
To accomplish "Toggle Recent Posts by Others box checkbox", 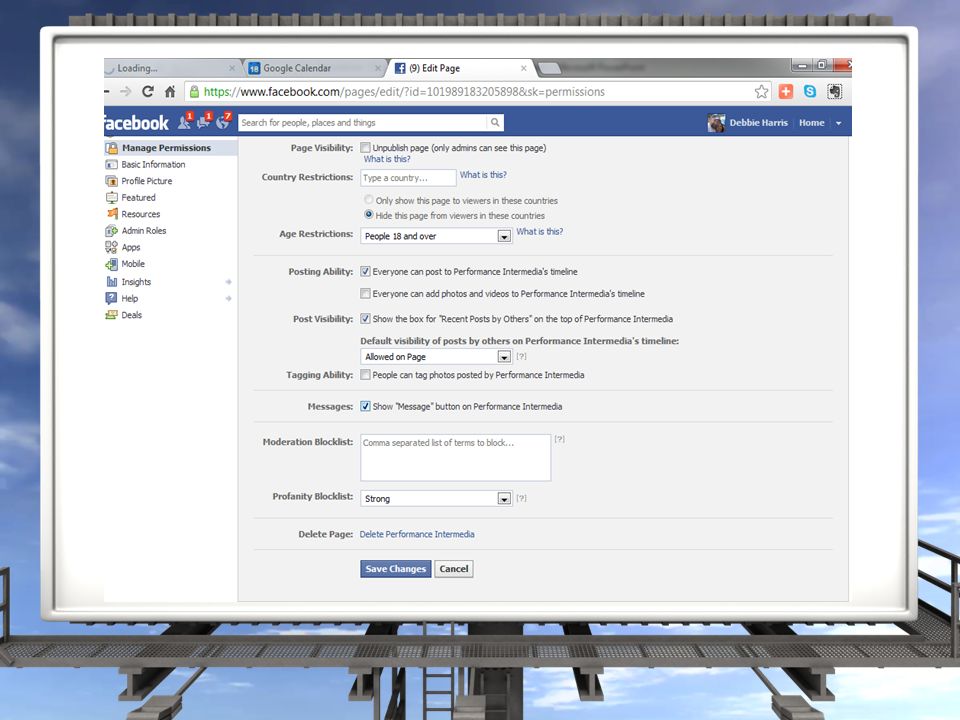I will pos(366,318).
